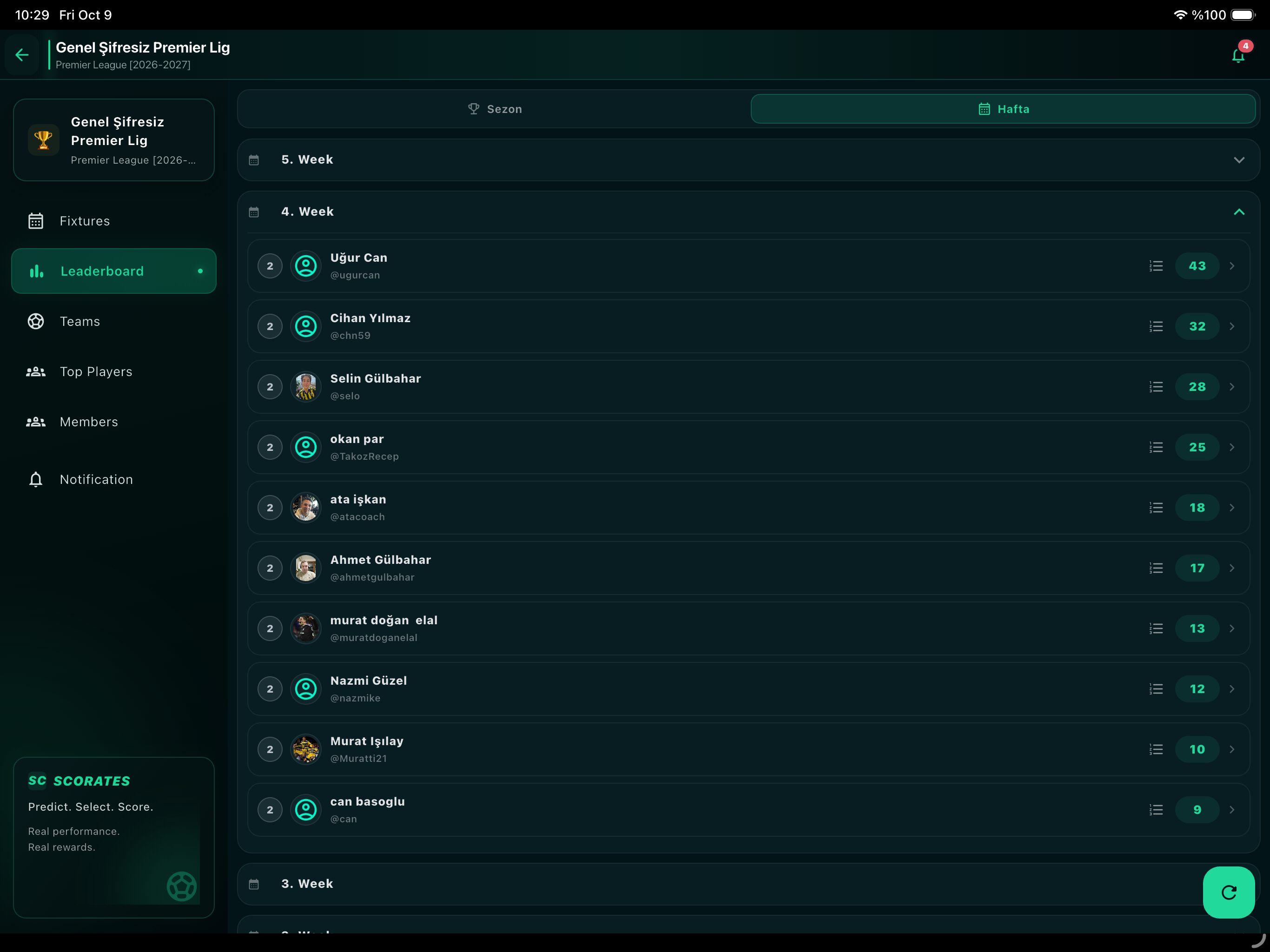Click the score badge 28
The width and height of the screenshot is (1270, 952).
pyautogui.click(x=1197, y=387)
